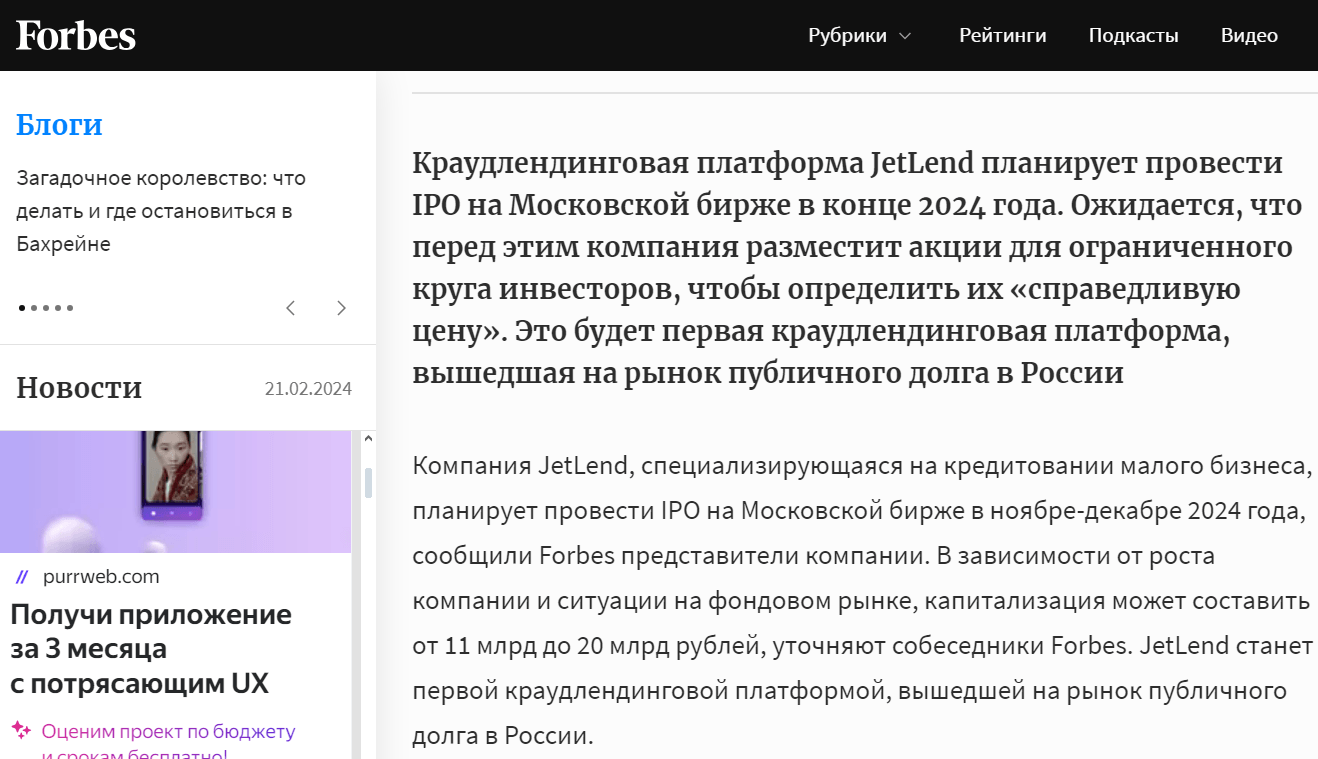Open the Видео section

point(1249,36)
